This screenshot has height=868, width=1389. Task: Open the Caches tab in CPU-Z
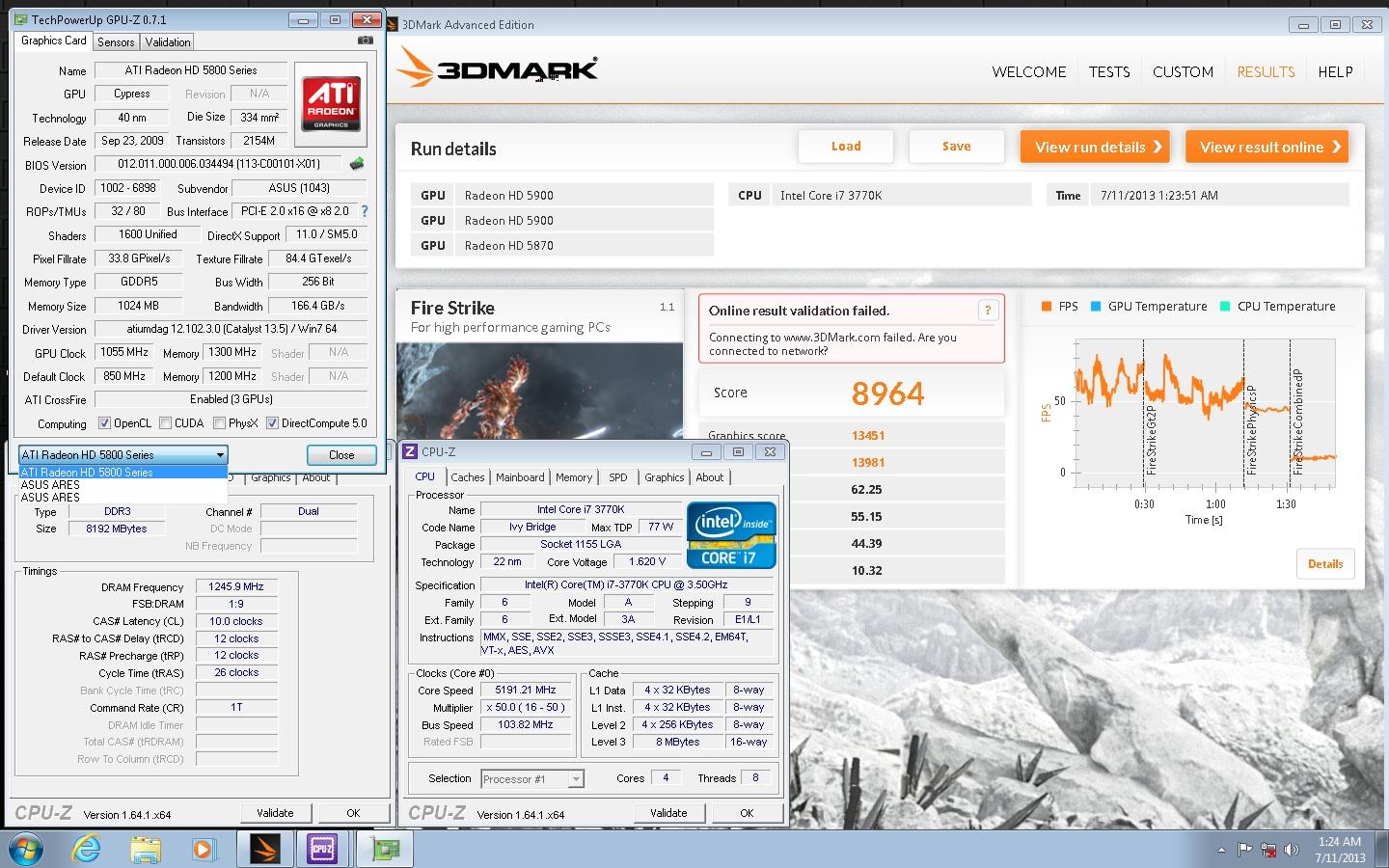click(x=468, y=477)
